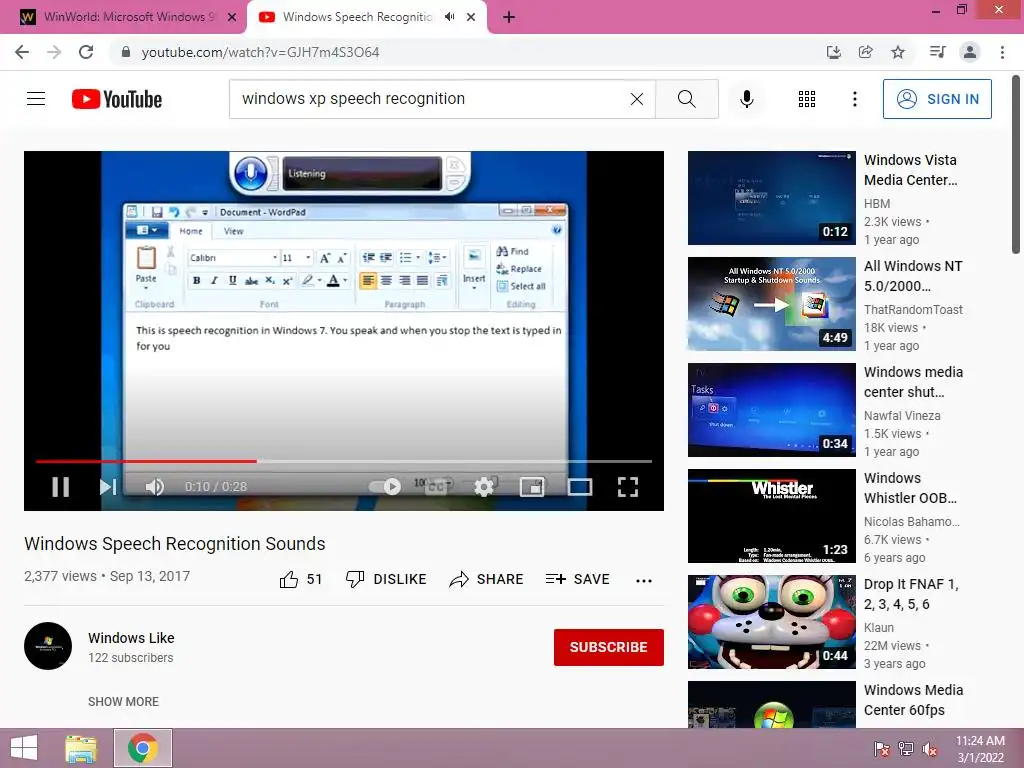
Task: Mute the video player volume
Action: pyautogui.click(x=155, y=487)
